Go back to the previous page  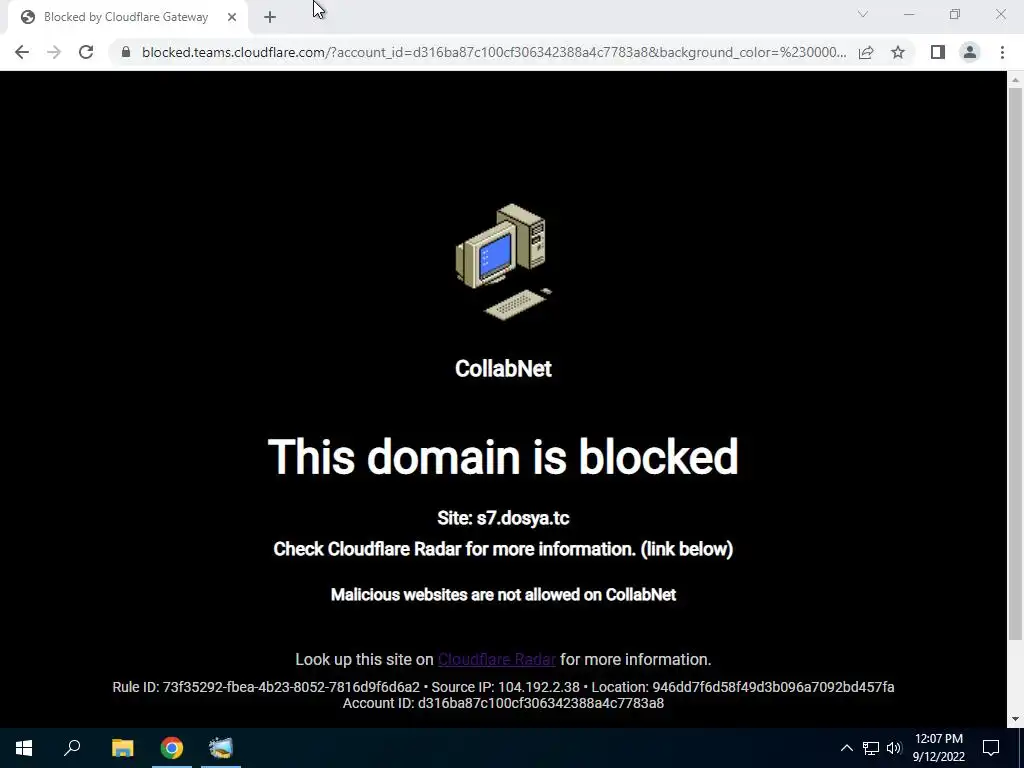[x=22, y=52]
